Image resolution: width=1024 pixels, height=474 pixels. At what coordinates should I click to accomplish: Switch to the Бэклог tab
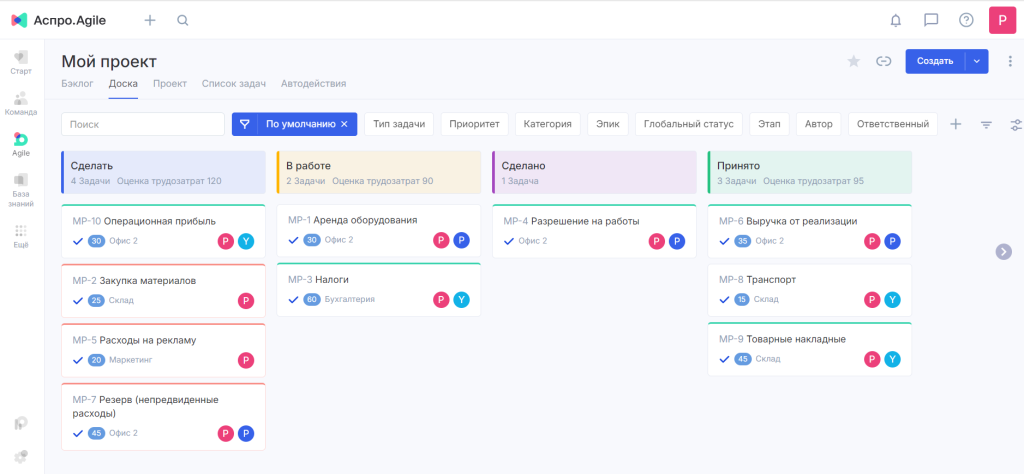pos(77,84)
